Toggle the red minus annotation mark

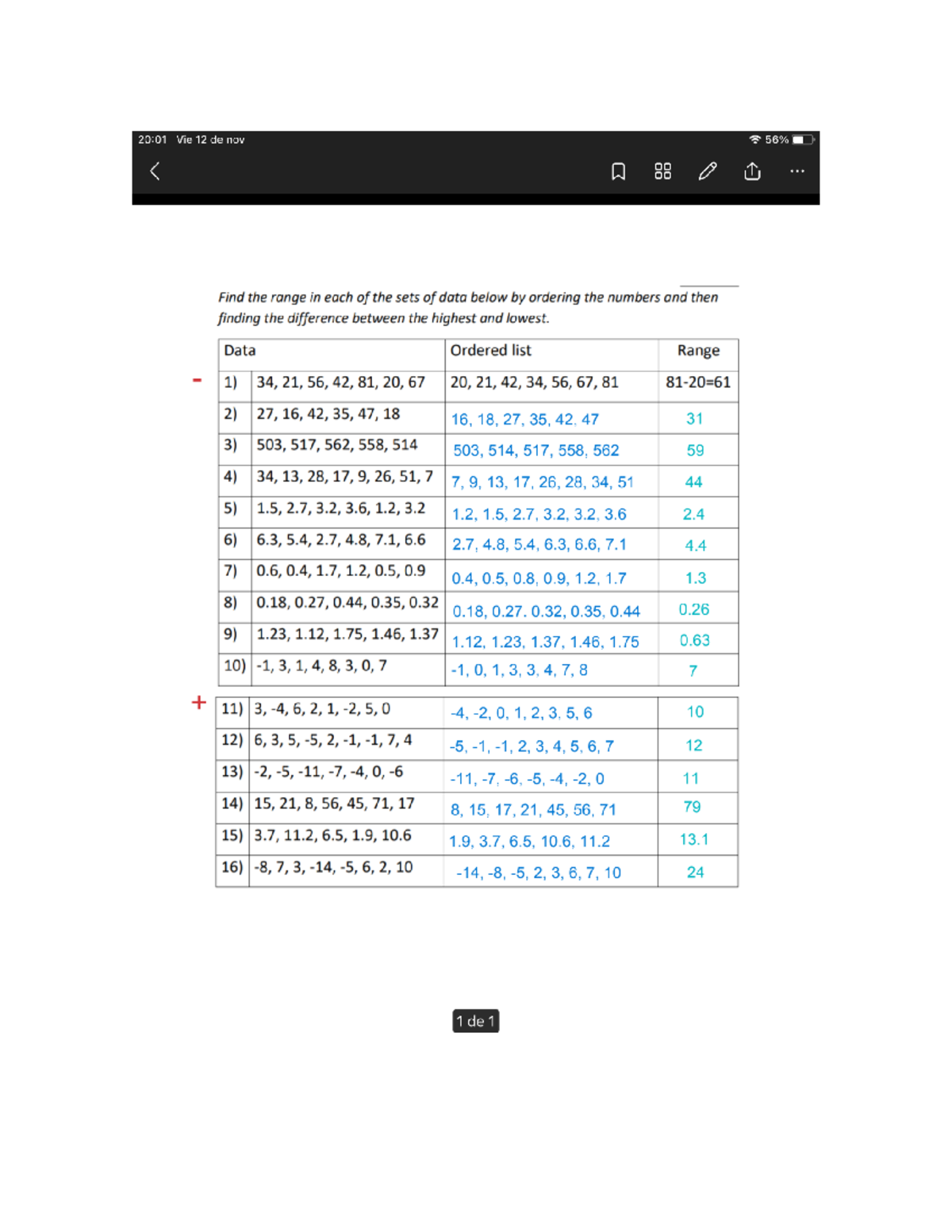195,380
